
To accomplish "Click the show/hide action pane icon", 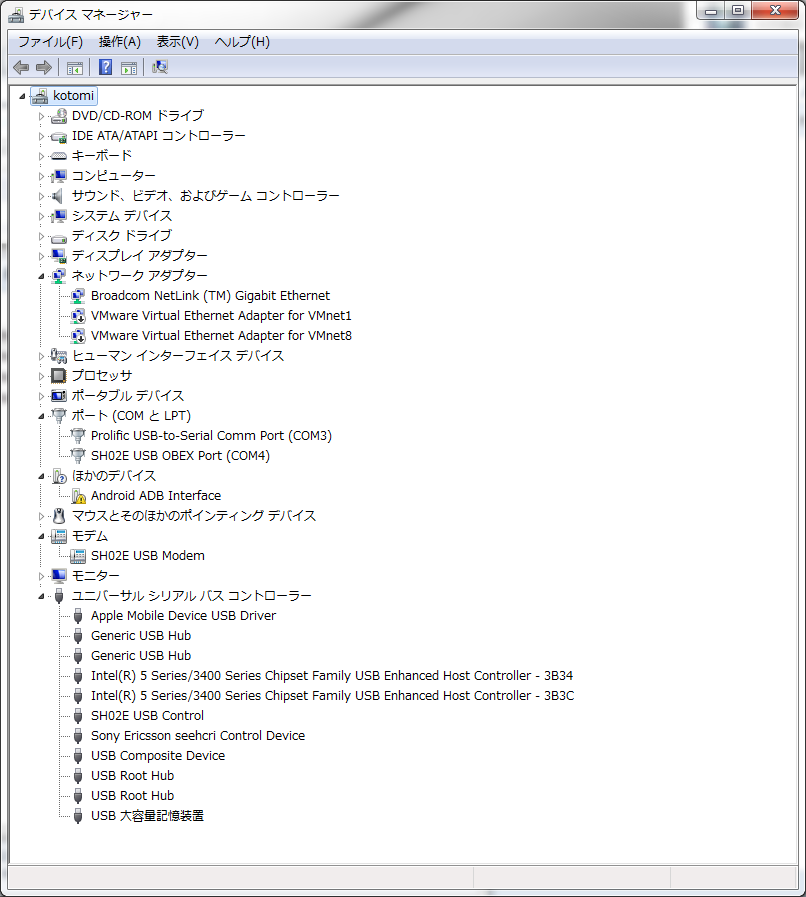I will (x=129, y=67).
